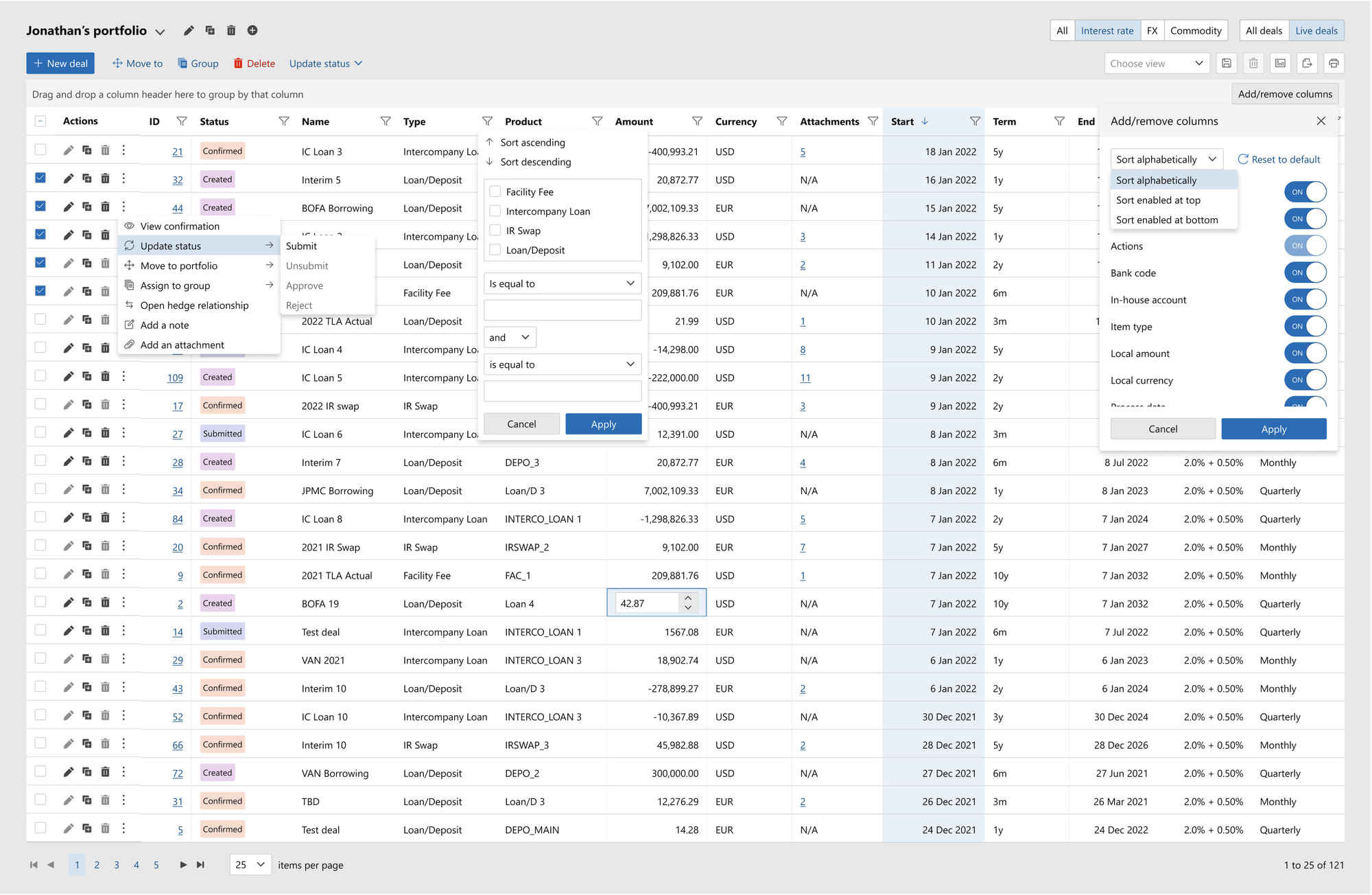Image resolution: width=1372 pixels, height=895 pixels.
Task: Increment the 42.87 amount stepper up
Action: coord(688,598)
